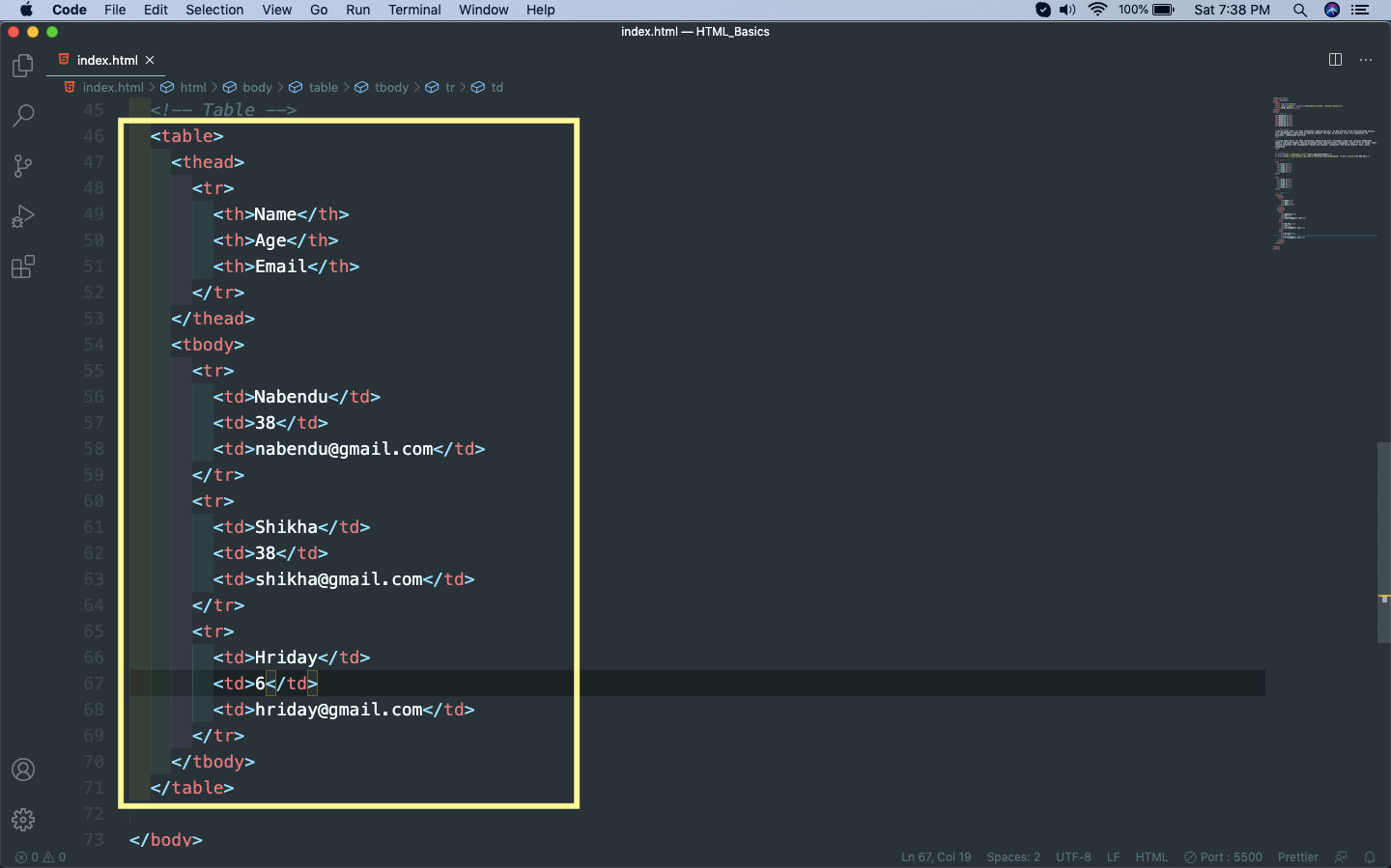The image size is (1391, 868).
Task: Split the editor to the right
Action: pos(1335,60)
